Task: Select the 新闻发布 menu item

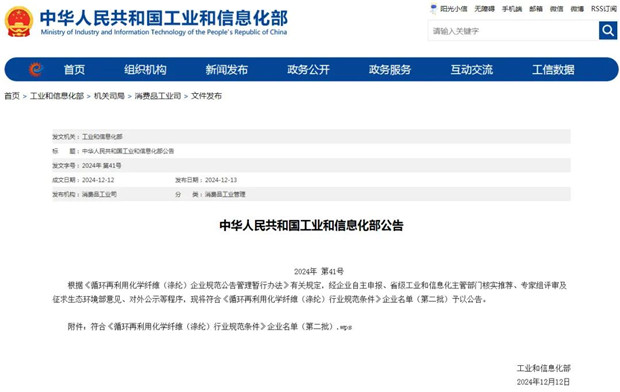Action: point(227,70)
